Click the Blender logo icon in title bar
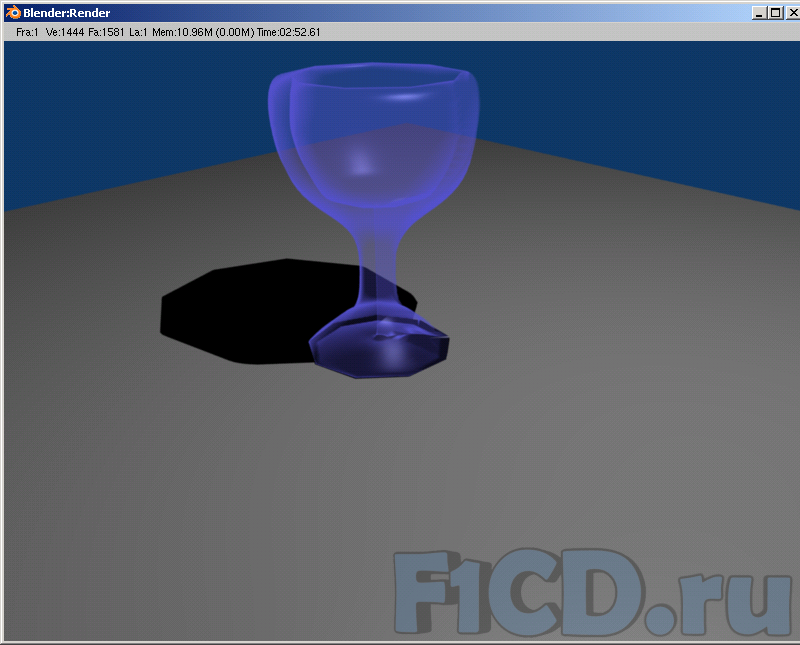The image size is (800, 645). tap(13, 12)
